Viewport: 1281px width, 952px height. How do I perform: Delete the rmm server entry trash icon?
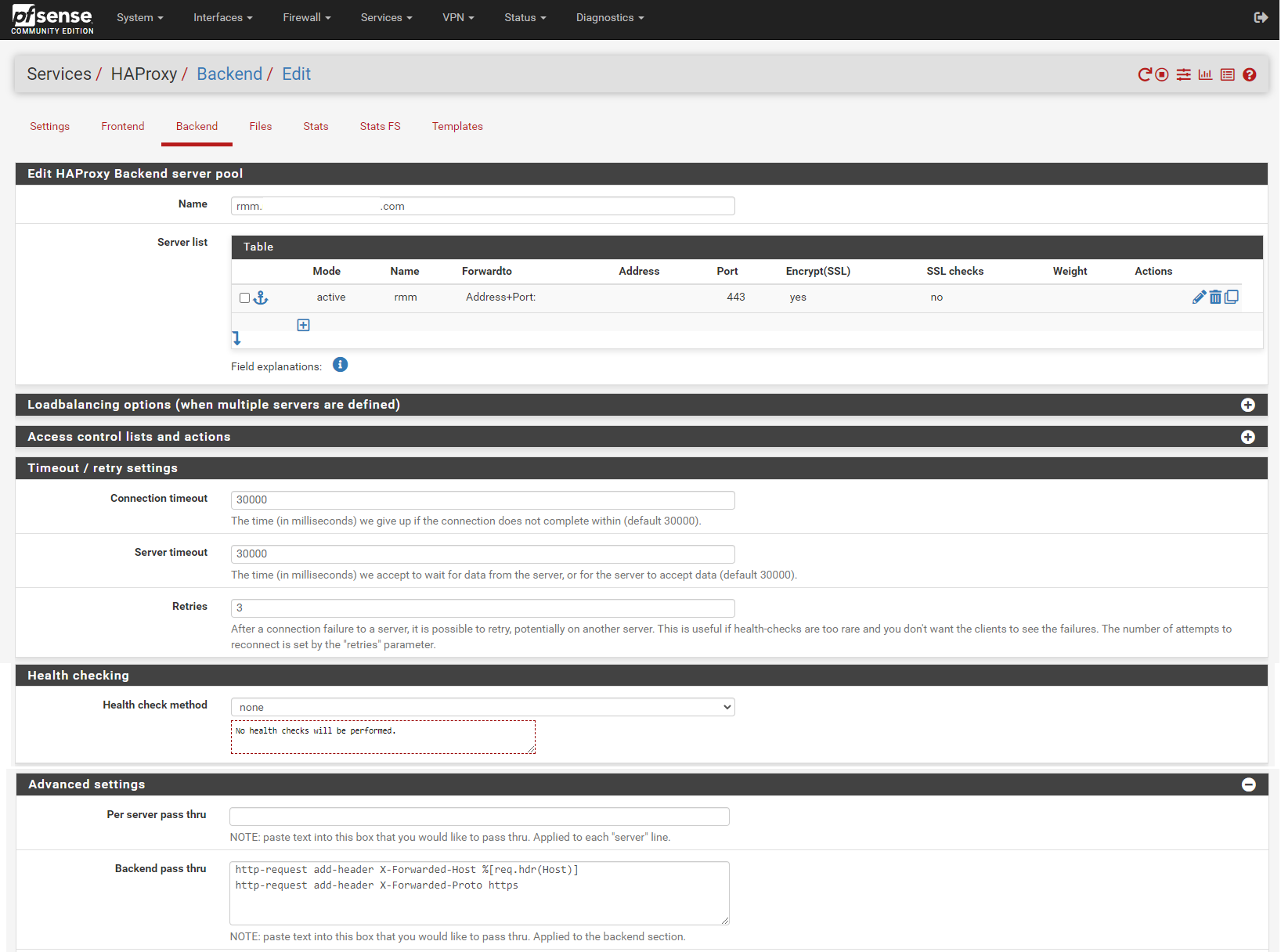(x=1215, y=297)
